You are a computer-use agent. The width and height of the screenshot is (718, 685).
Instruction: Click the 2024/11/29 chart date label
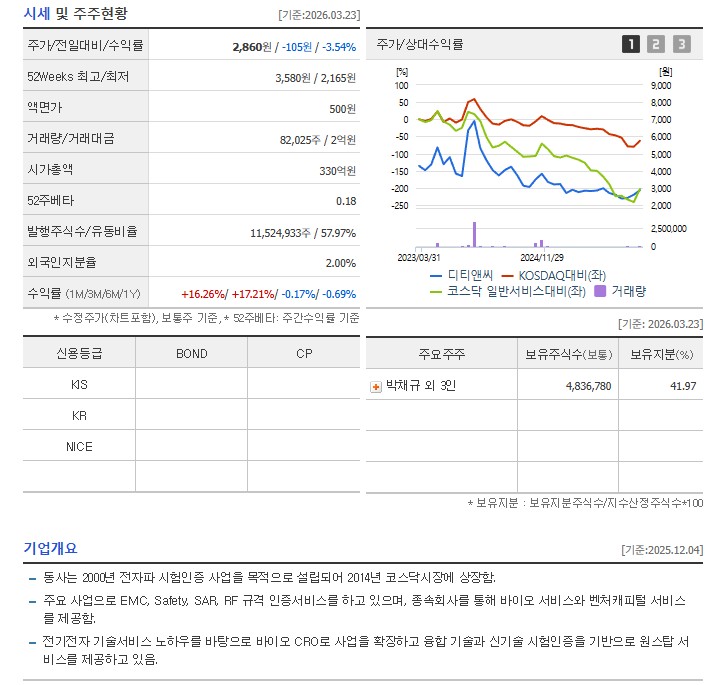542,257
